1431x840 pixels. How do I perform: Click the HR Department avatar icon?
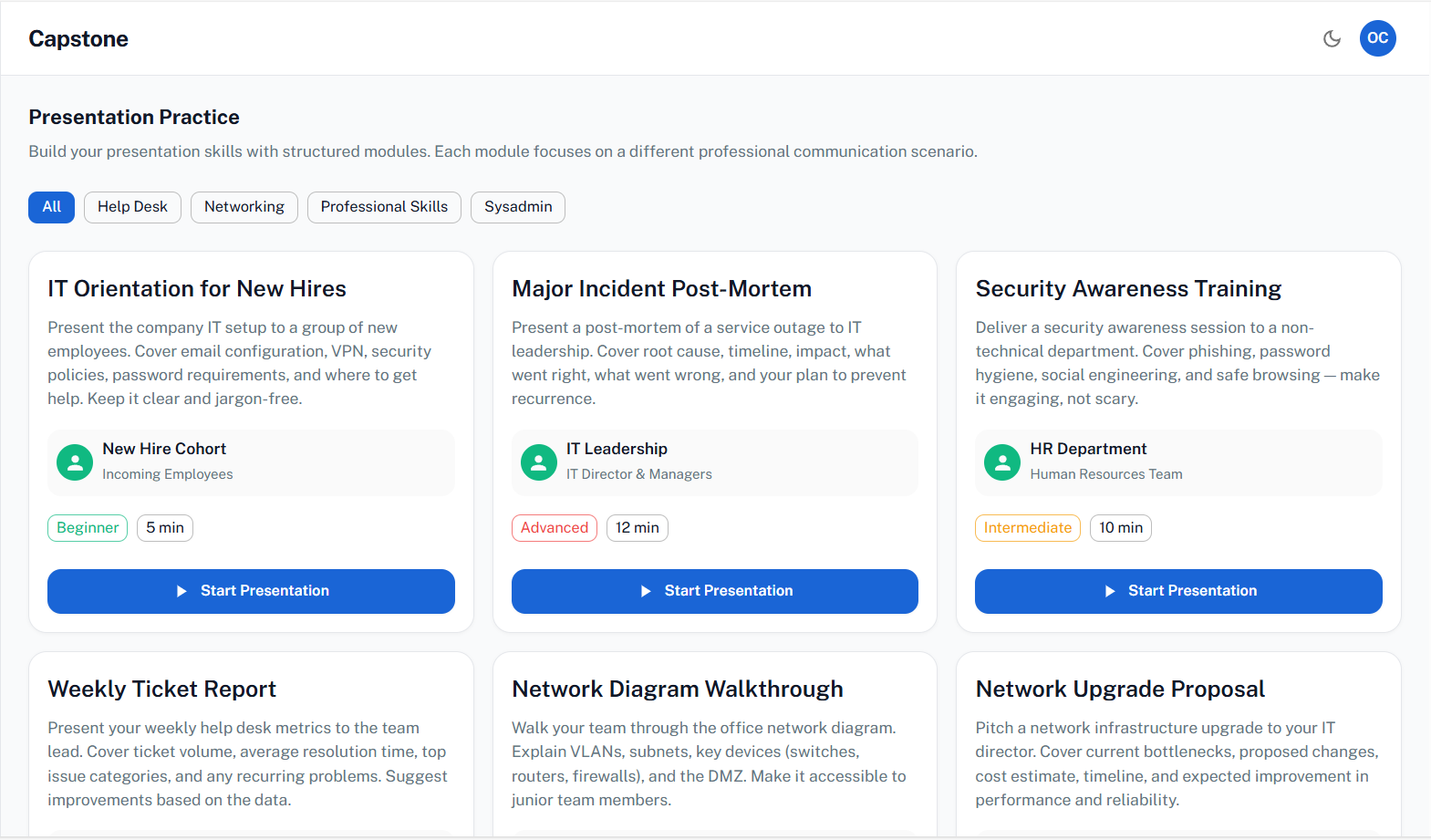pyautogui.click(x=1002, y=462)
